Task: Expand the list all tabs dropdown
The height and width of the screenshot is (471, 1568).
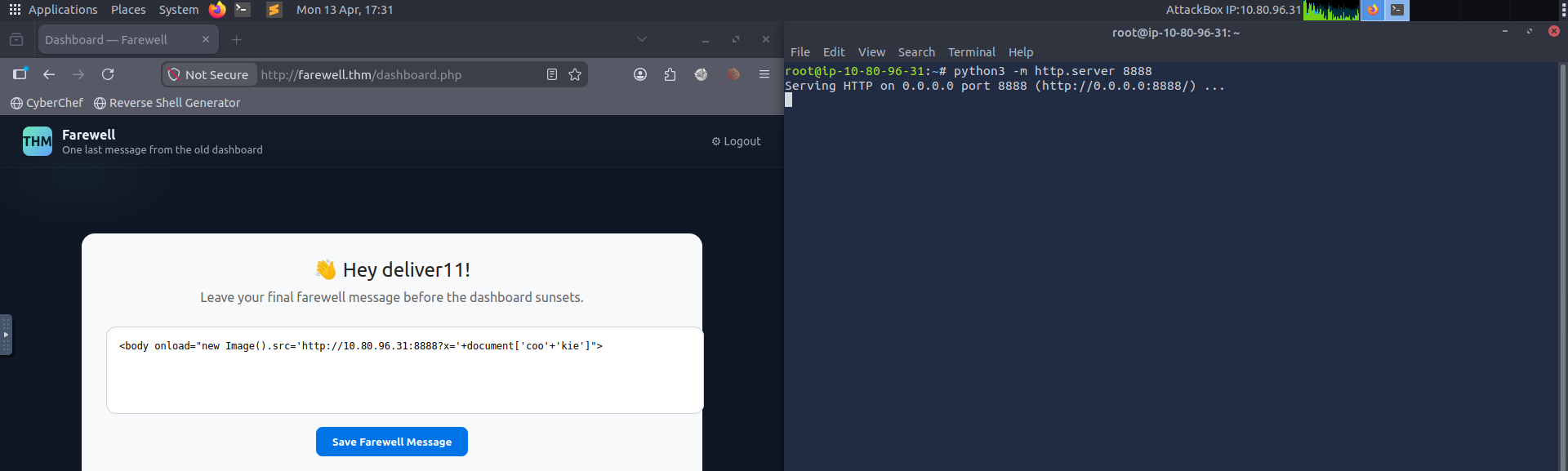Action: (642, 39)
